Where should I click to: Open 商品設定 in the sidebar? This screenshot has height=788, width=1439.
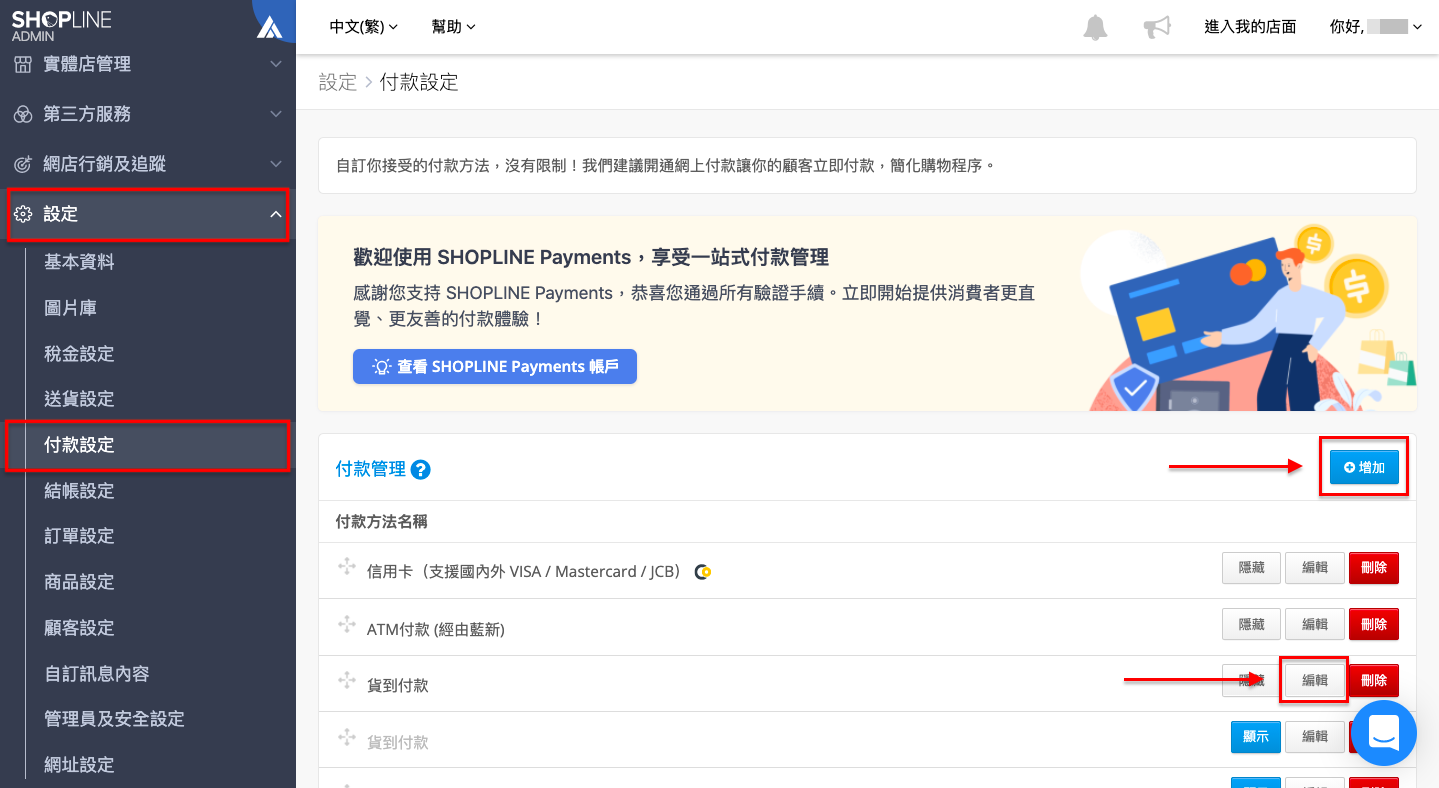pos(79,582)
